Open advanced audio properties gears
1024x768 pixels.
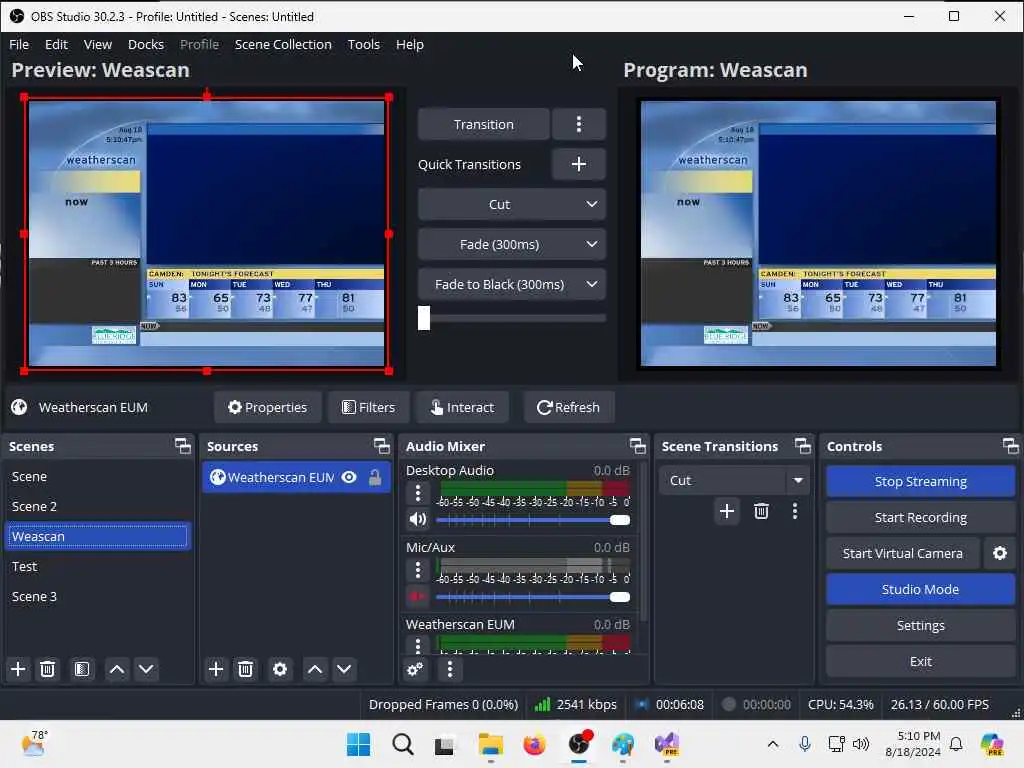point(415,669)
